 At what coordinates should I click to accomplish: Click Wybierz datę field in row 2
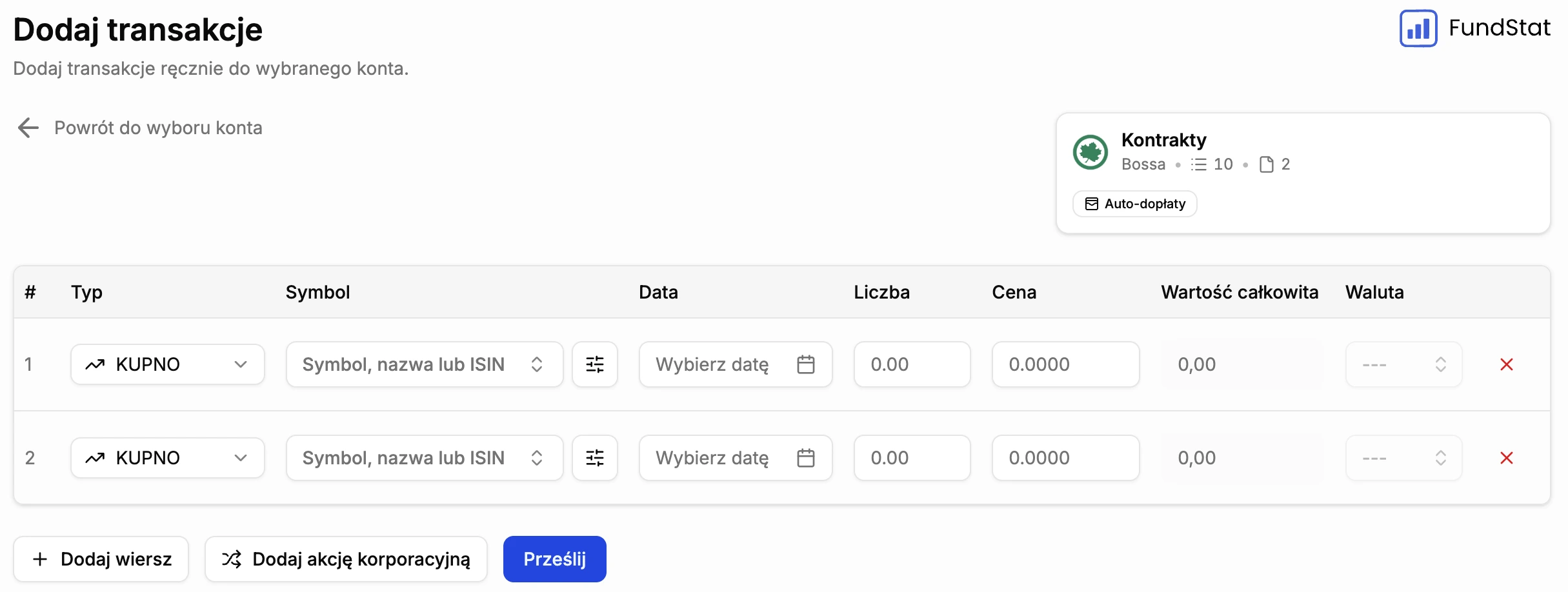click(x=736, y=458)
